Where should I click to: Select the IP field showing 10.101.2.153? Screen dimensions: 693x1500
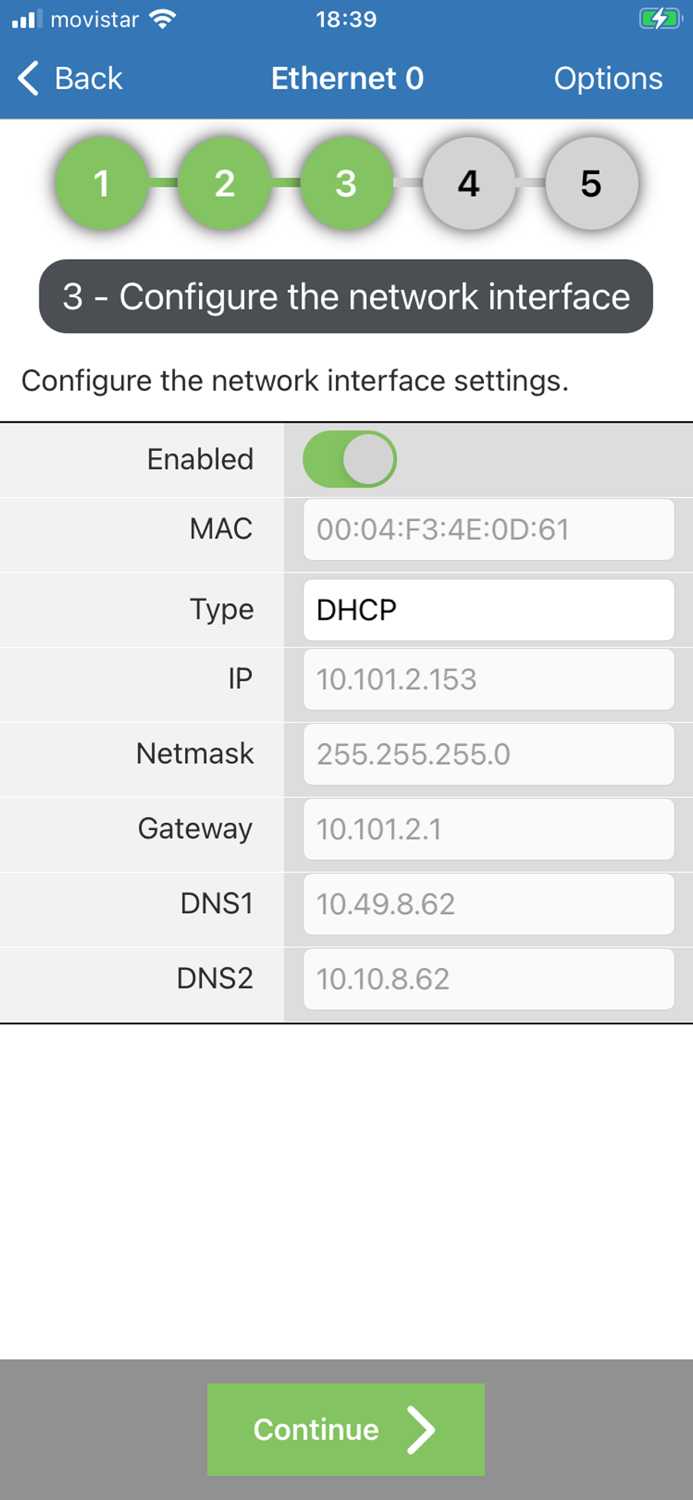pyautogui.click(x=488, y=679)
